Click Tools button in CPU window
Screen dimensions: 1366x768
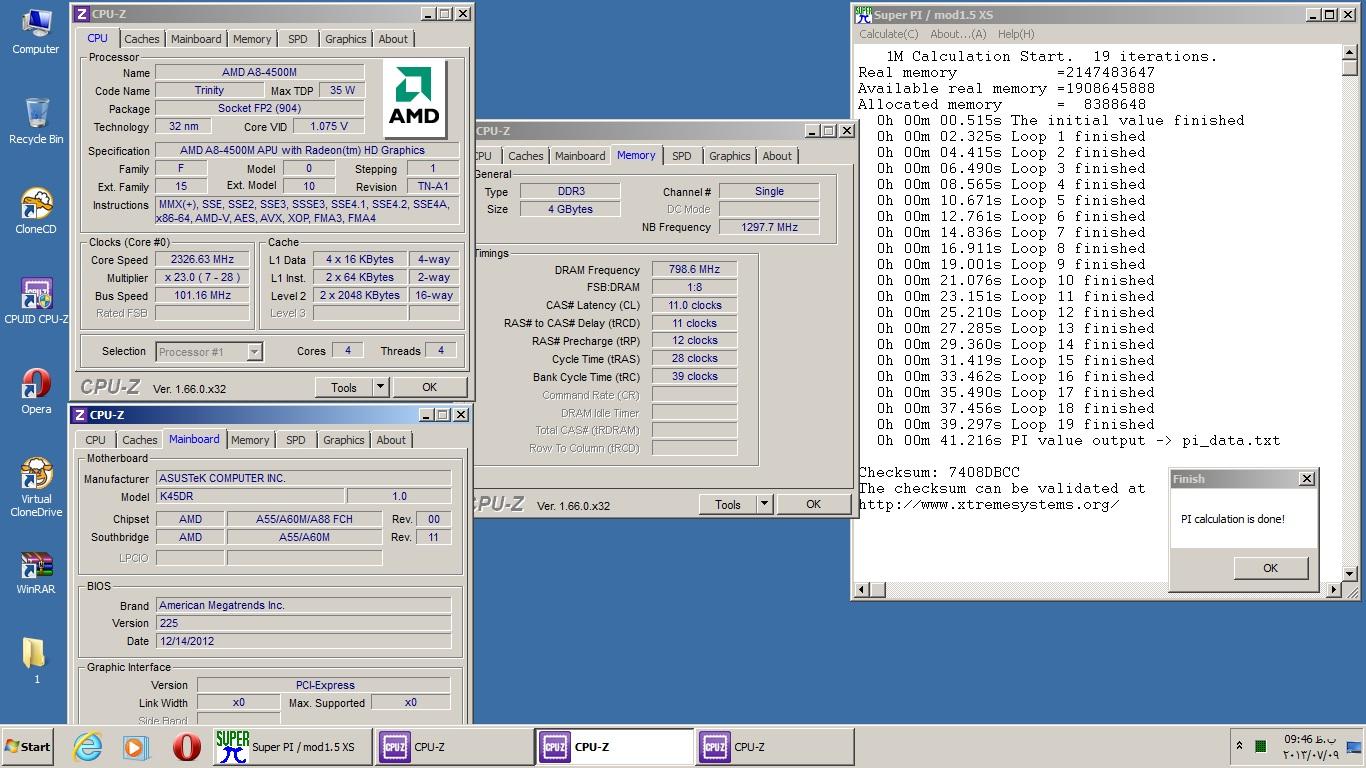(x=344, y=387)
